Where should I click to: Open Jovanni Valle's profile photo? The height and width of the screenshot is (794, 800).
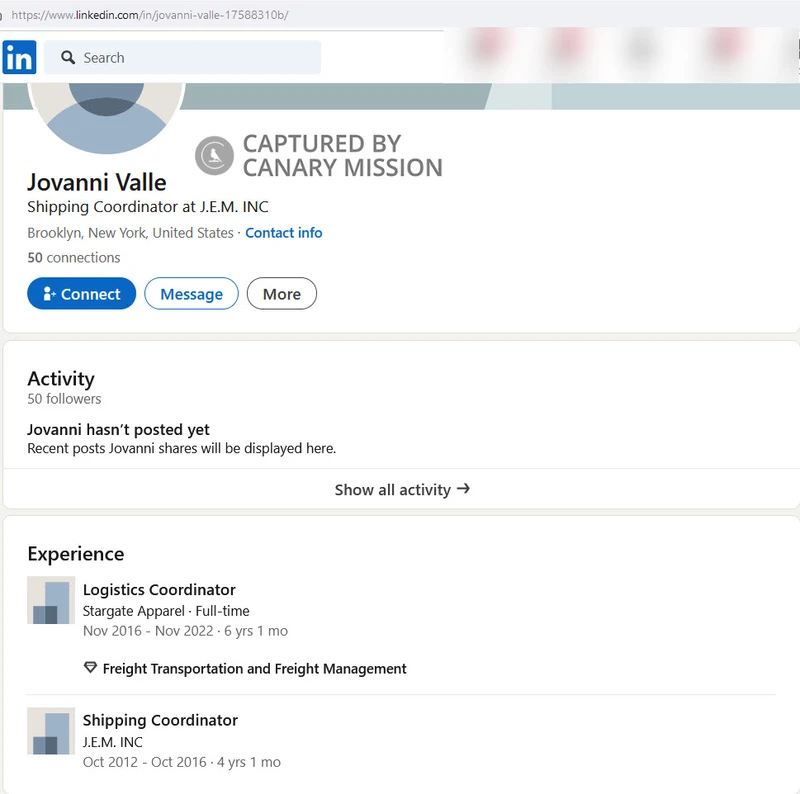pos(106,117)
